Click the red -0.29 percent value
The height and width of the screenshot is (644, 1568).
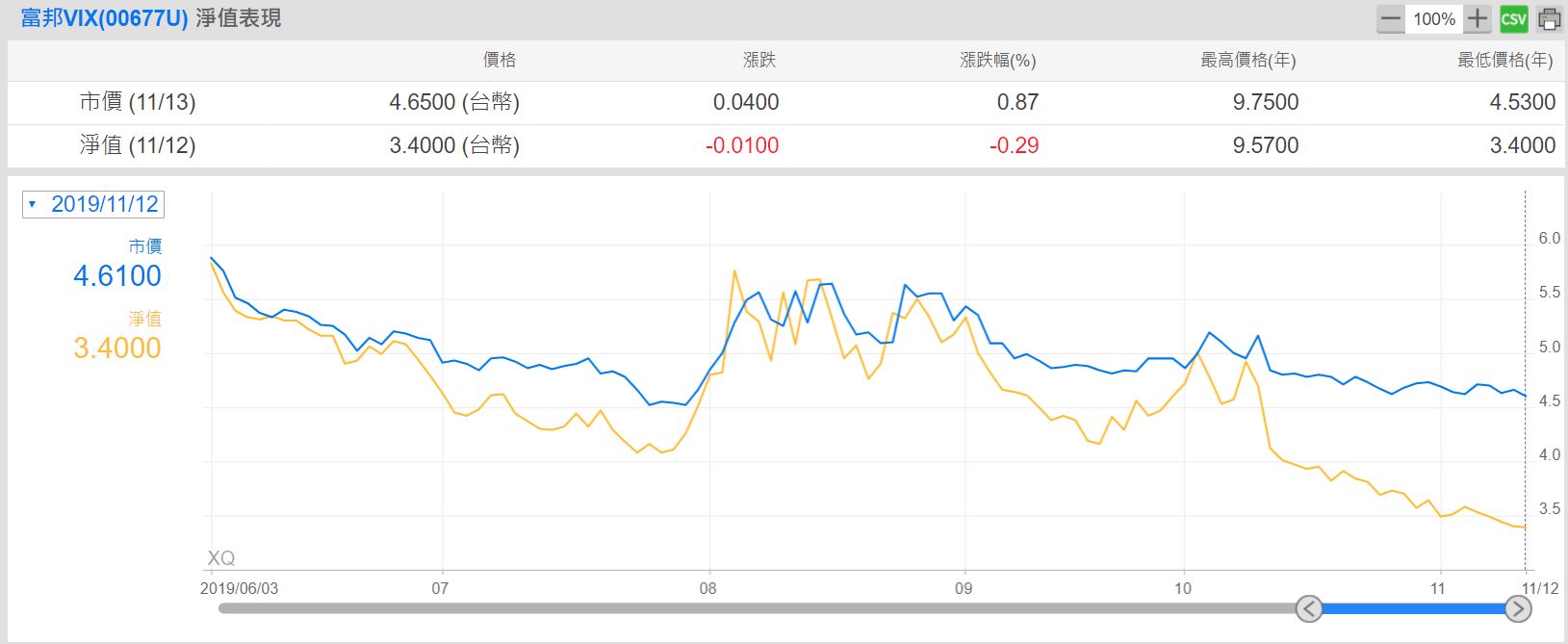1015,145
